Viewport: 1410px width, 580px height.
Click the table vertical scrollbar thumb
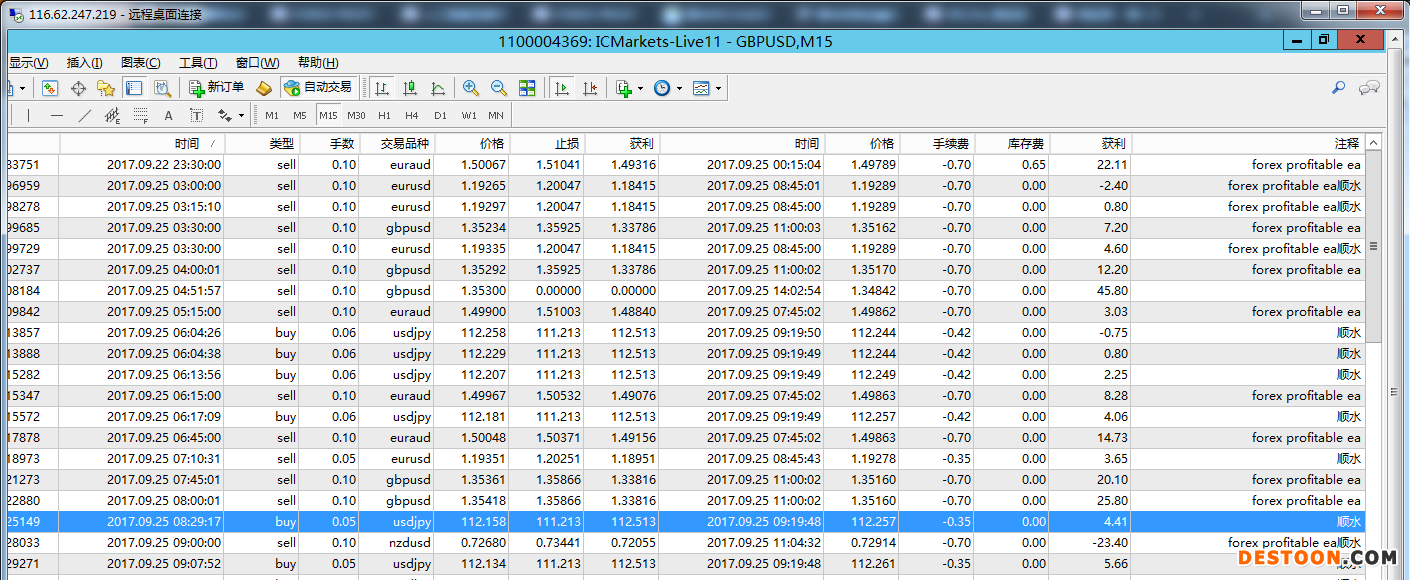[1373, 245]
